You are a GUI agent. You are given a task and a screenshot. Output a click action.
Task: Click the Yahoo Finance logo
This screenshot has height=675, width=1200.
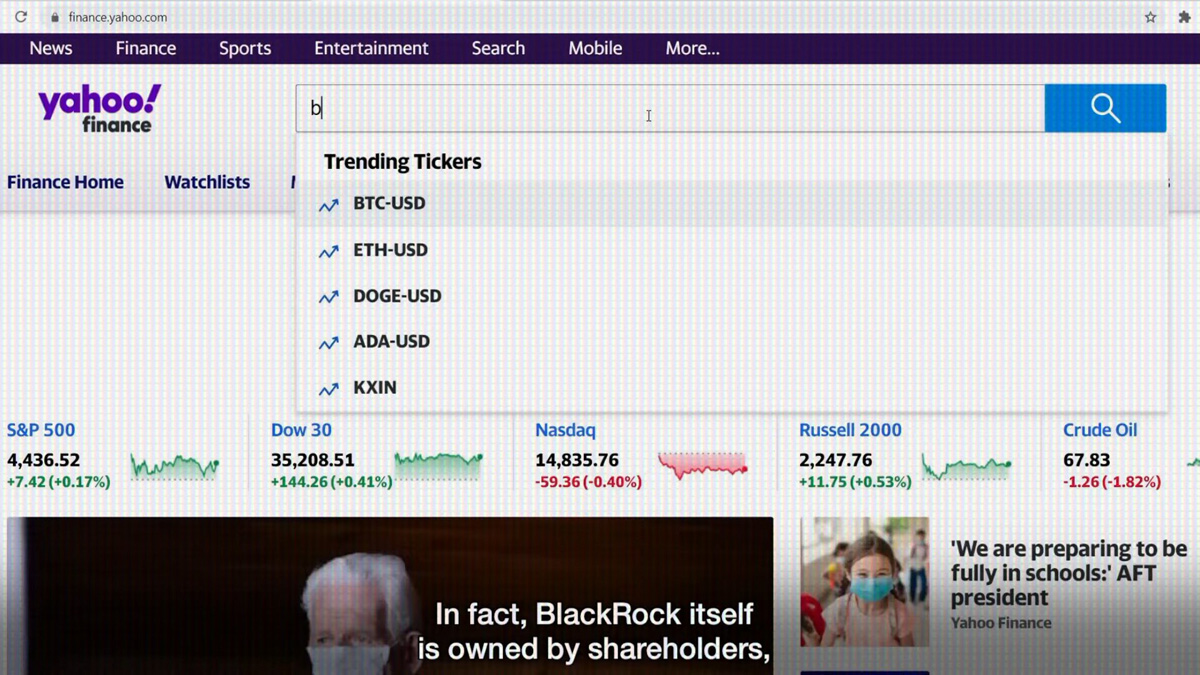click(99, 108)
